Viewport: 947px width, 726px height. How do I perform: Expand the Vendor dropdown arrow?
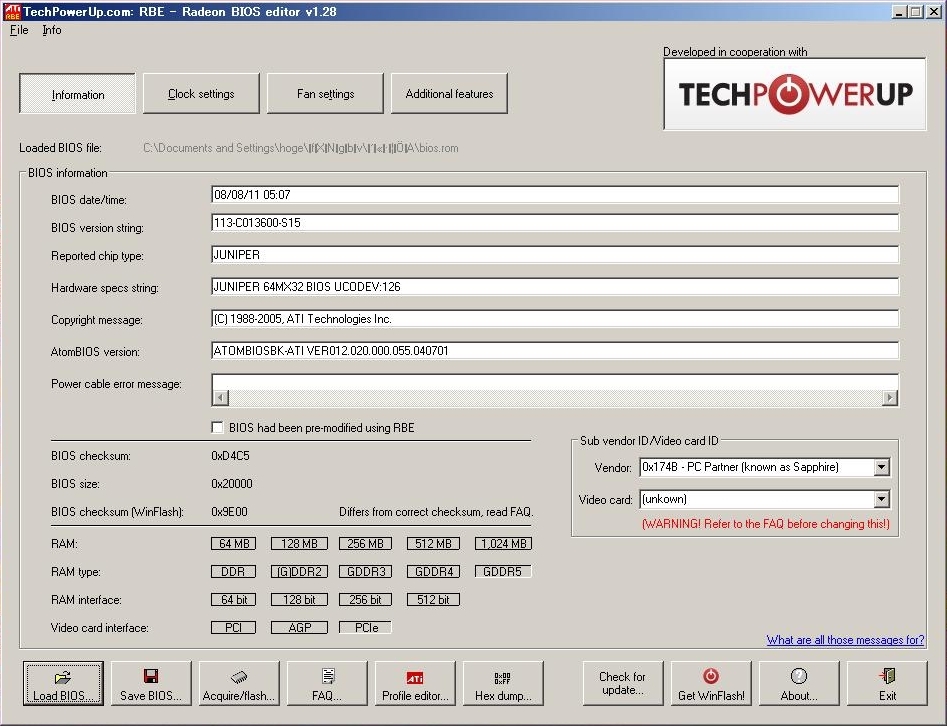(882, 467)
